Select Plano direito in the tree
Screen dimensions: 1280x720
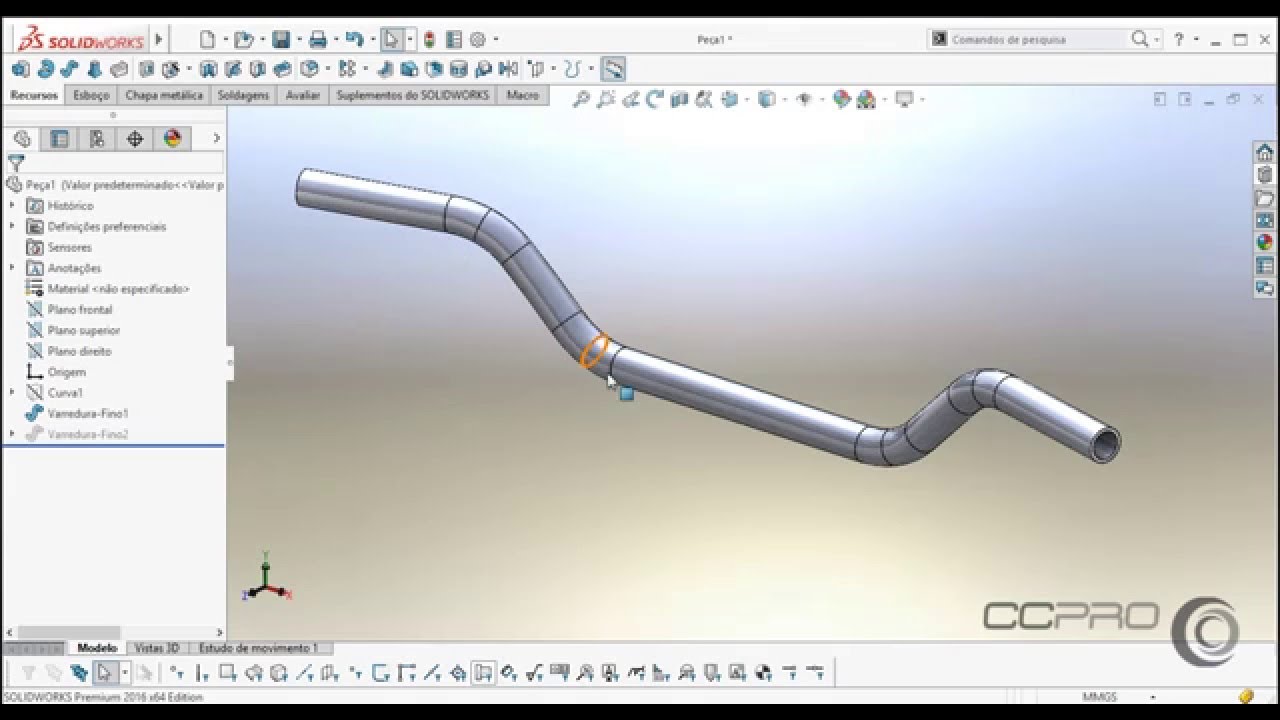click(80, 351)
